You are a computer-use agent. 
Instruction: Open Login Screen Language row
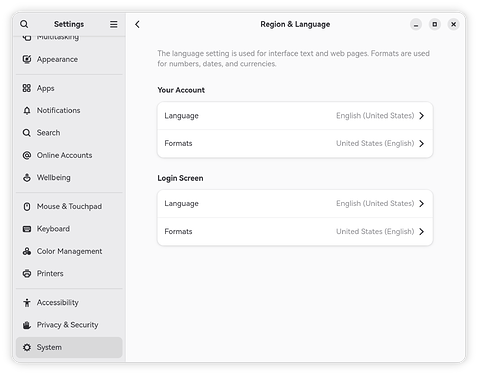[295, 204]
